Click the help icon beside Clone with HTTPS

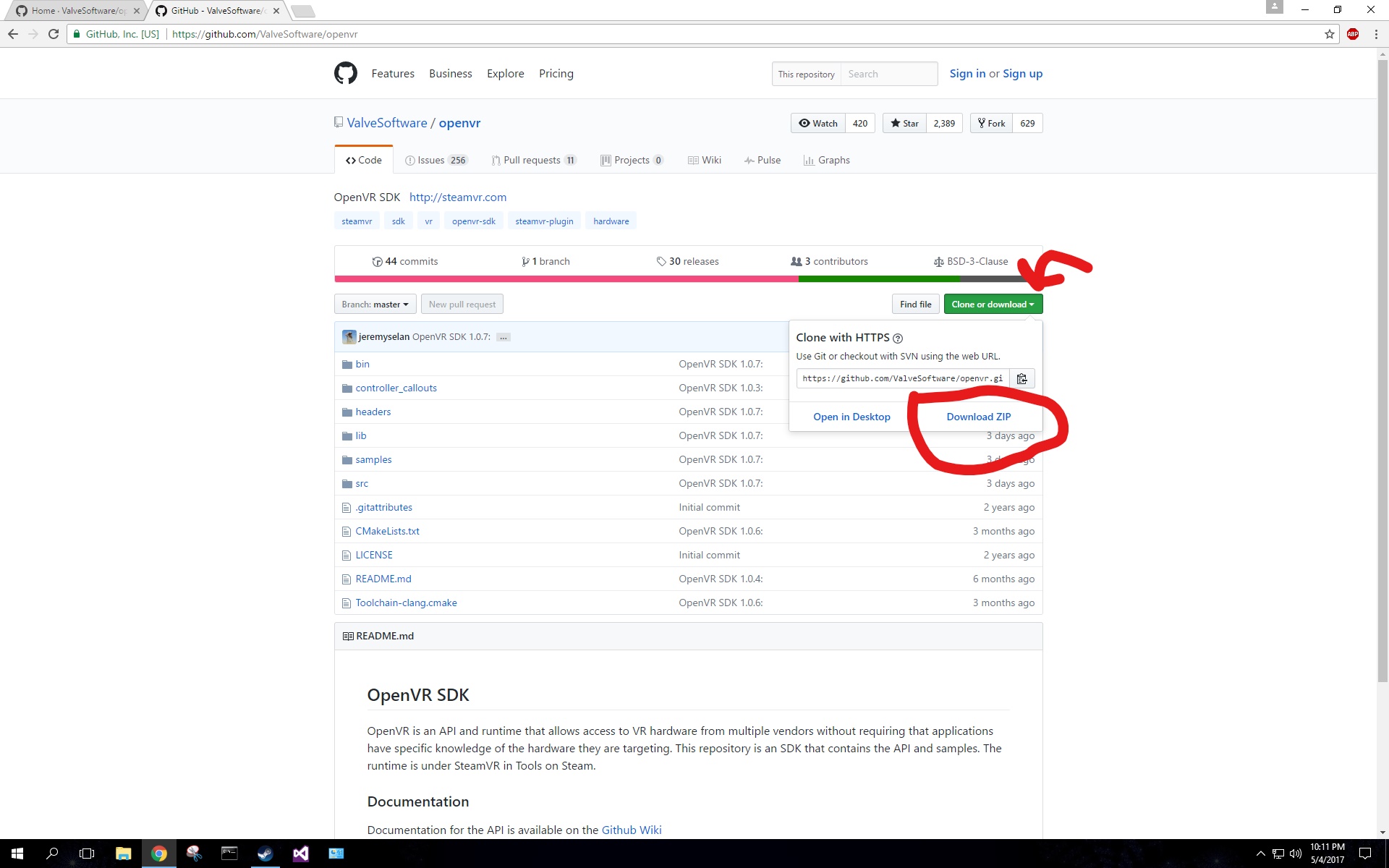[x=898, y=338]
